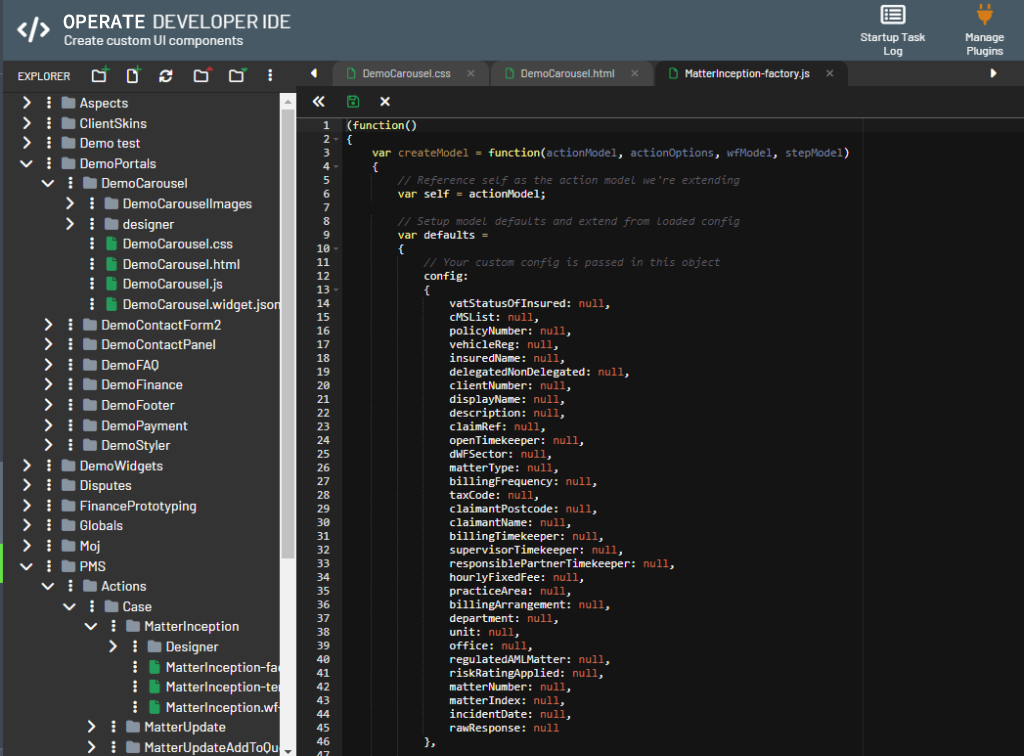Open the options dots beside DemoFinance
This screenshot has height=756, width=1024.
pyautogui.click(x=70, y=385)
